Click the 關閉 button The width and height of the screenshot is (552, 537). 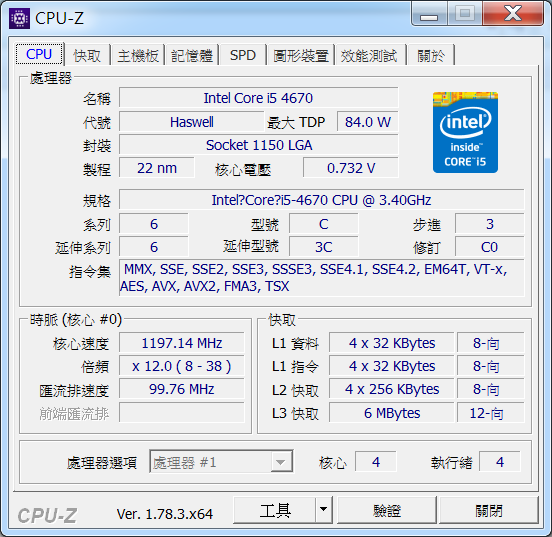pyautogui.click(x=489, y=510)
